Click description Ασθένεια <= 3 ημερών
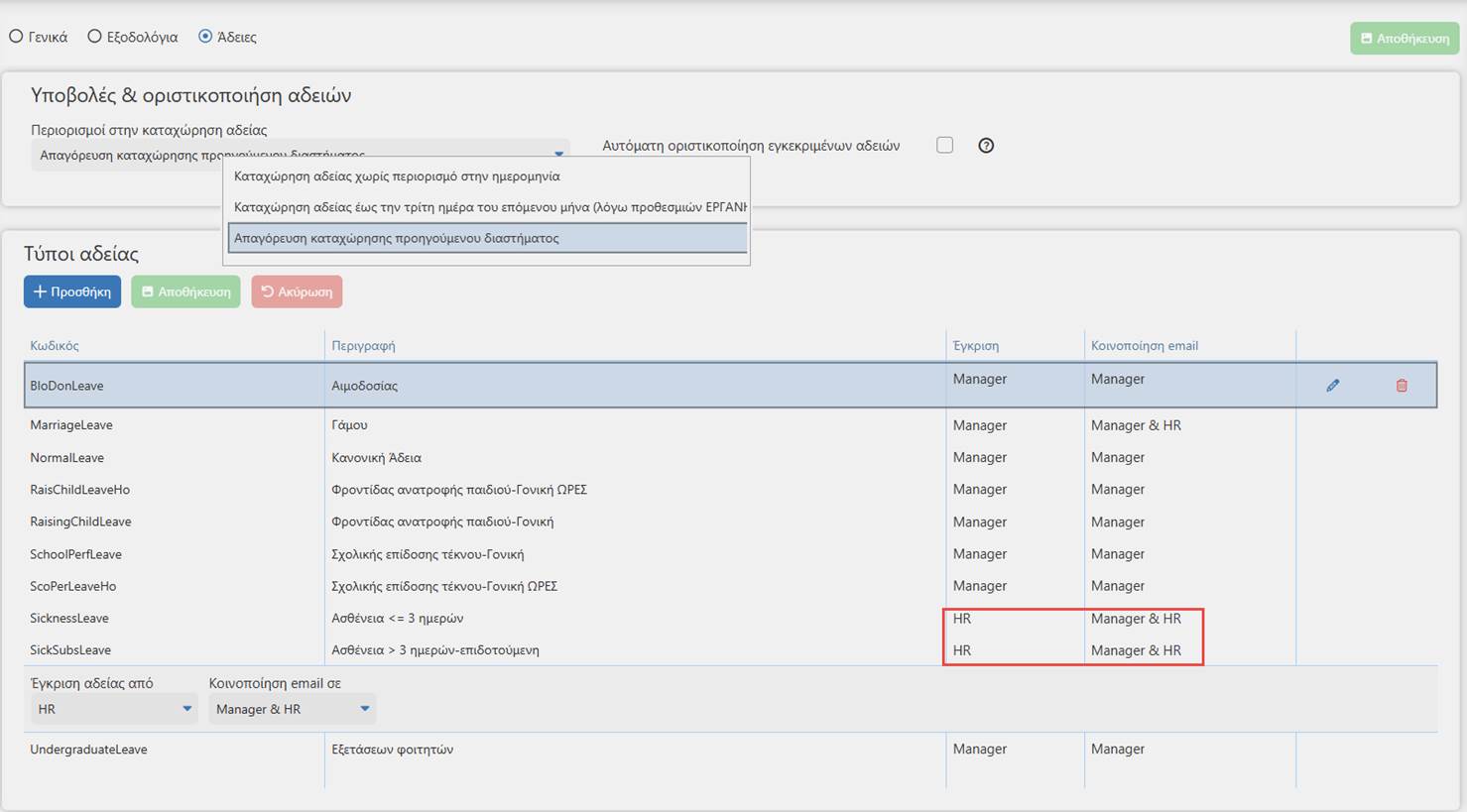This screenshot has height=812, width=1467. pyautogui.click(x=397, y=618)
